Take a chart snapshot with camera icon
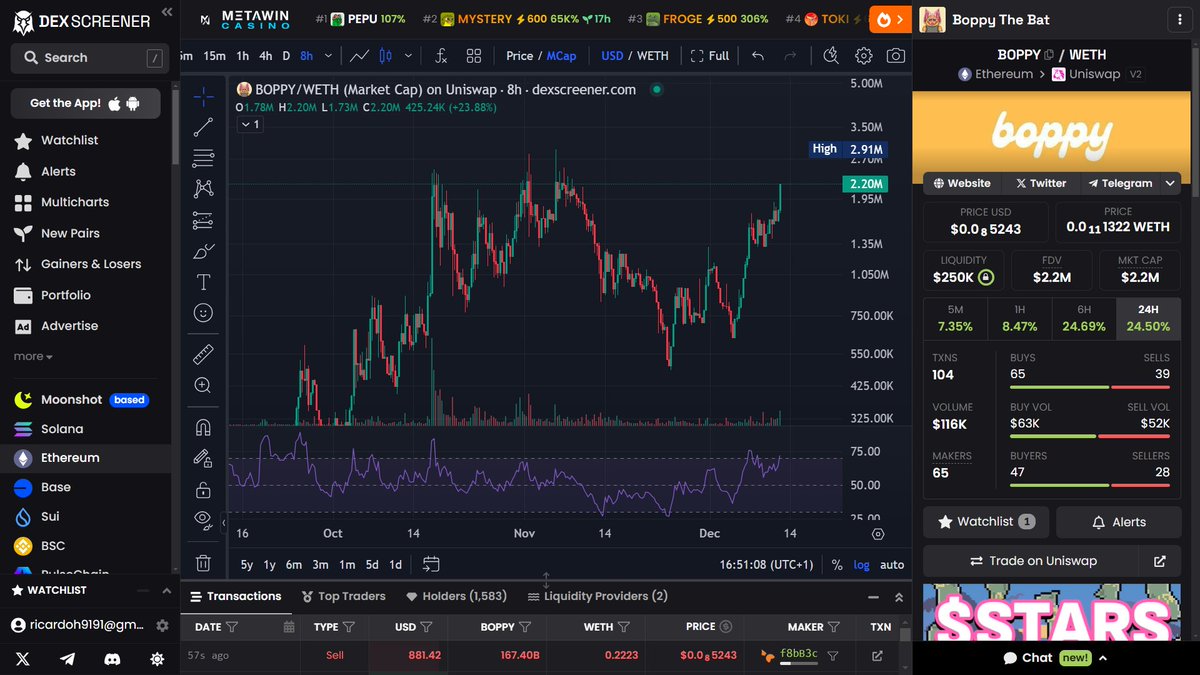This screenshot has height=675, width=1200. (896, 56)
